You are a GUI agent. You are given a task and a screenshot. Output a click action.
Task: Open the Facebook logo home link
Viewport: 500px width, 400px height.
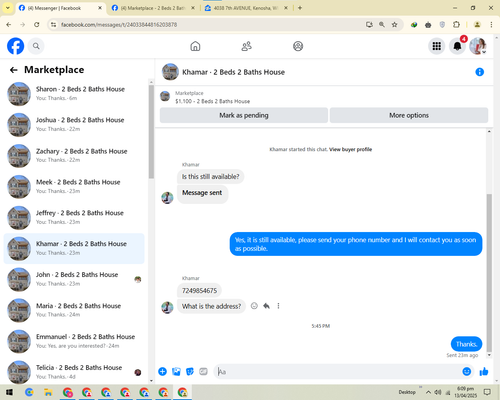(16, 46)
